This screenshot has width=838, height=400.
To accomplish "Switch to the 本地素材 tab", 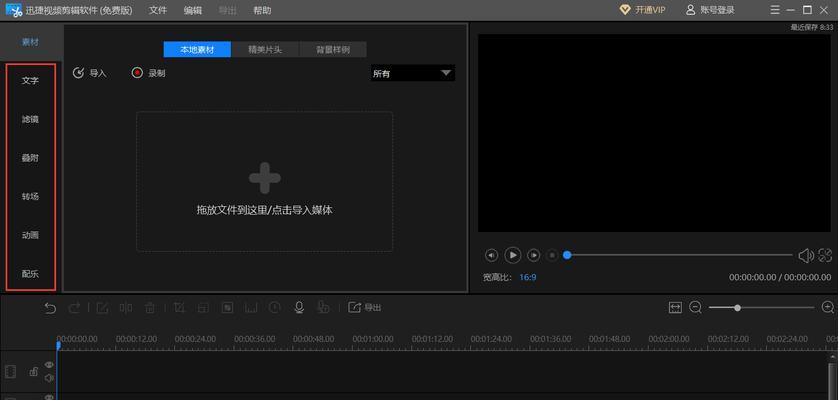I will point(197,50).
